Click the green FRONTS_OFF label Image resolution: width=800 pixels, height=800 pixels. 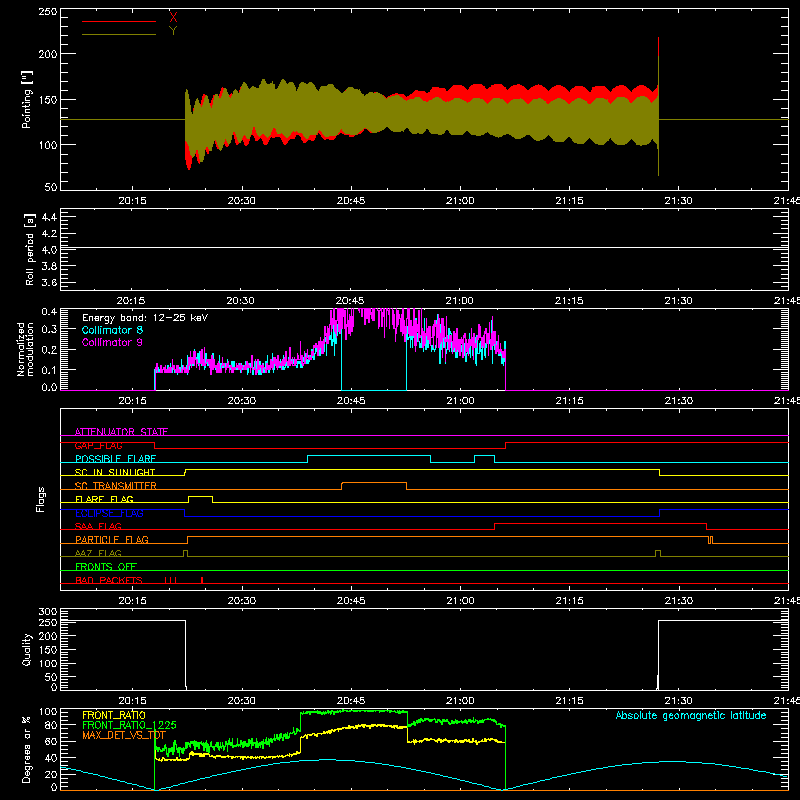106,566
